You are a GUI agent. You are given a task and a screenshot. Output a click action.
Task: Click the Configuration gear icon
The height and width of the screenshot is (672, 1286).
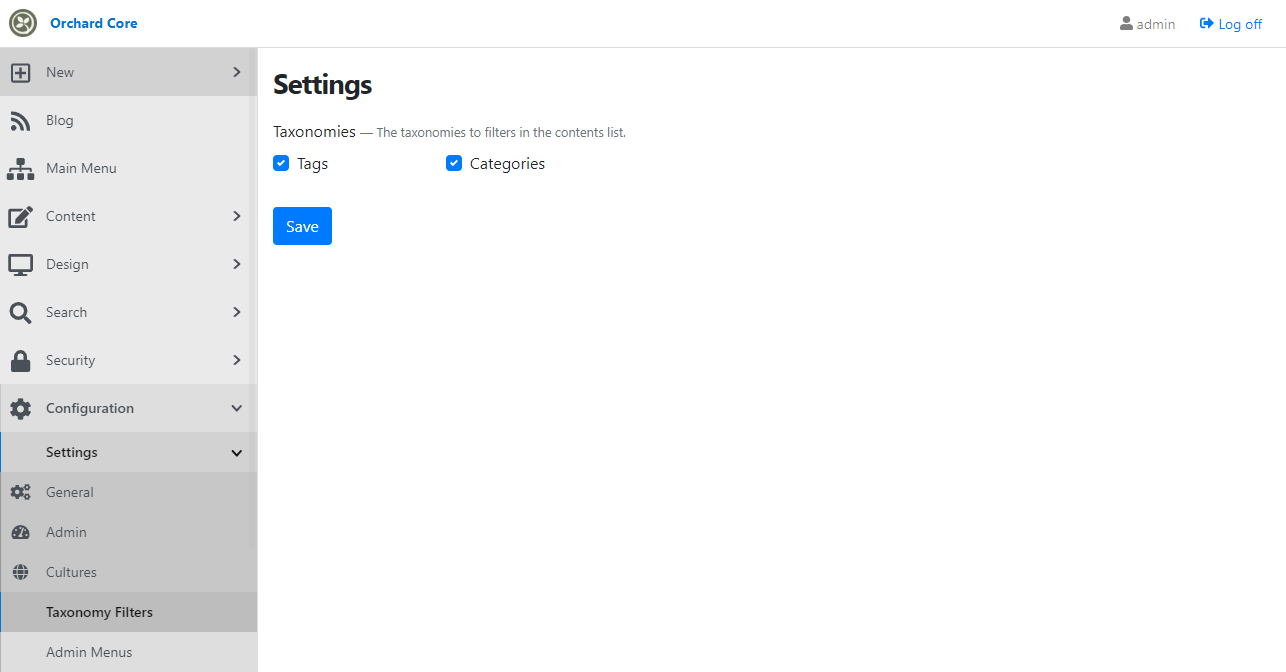(x=20, y=408)
